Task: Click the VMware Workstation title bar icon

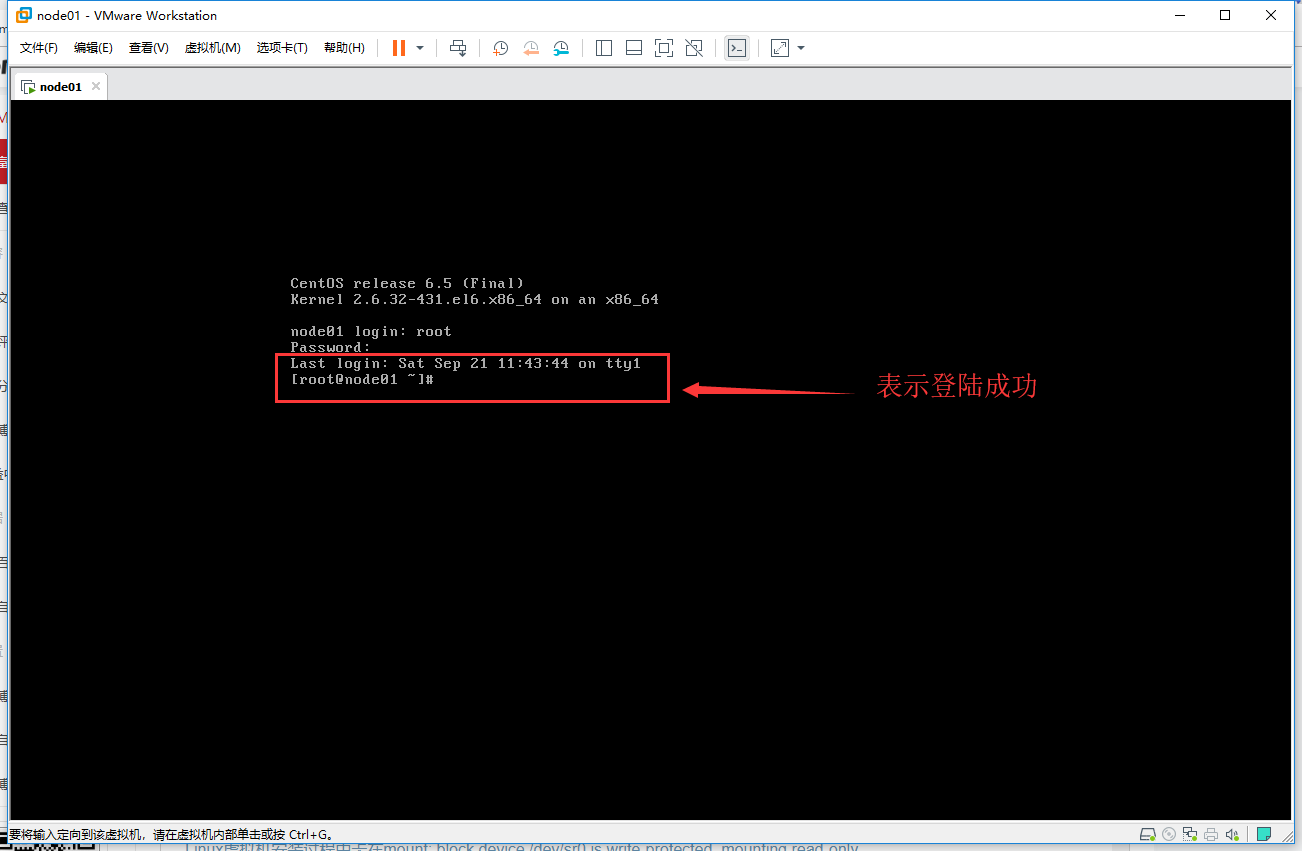Action: pyautogui.click(x=24, y=15)
